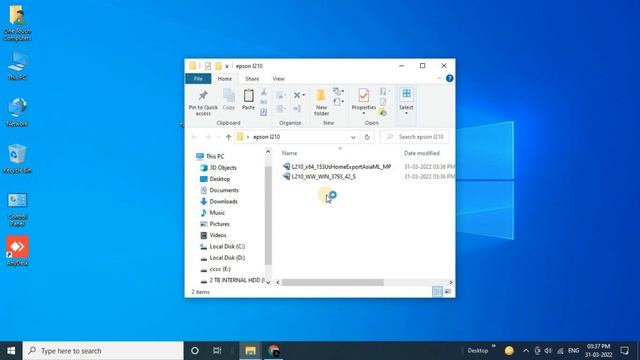Click Pin to Quick access in ribbon
640x360 pixels.
pyautogui.click(x=203, y=102)
